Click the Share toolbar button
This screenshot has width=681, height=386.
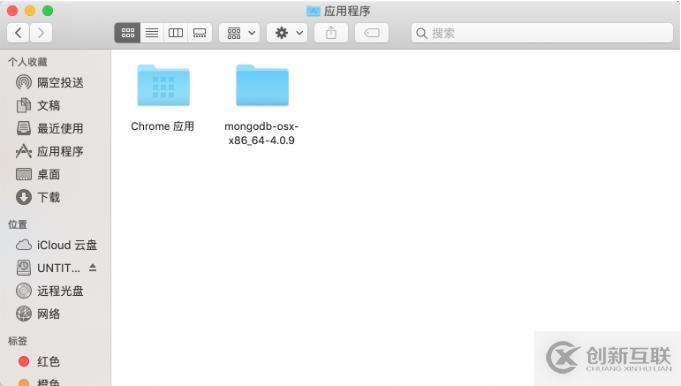331,33
